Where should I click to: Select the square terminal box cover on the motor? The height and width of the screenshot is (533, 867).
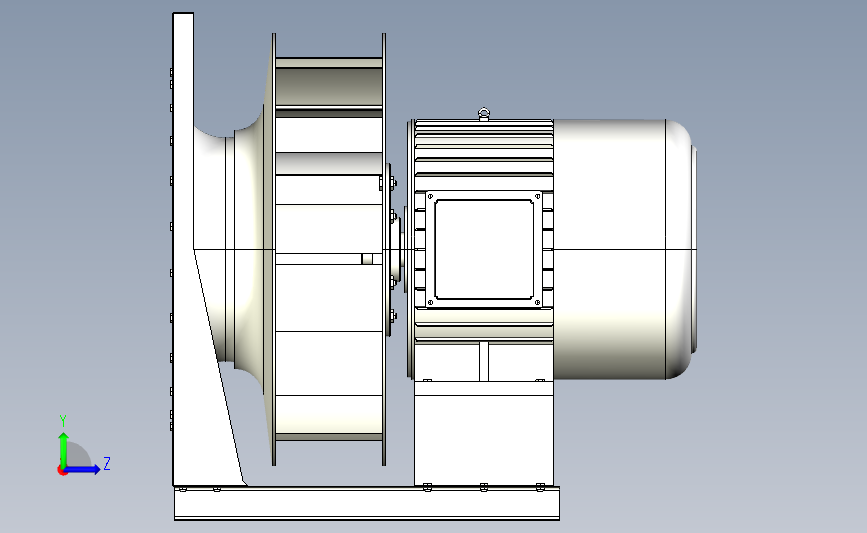click(484, 249)
